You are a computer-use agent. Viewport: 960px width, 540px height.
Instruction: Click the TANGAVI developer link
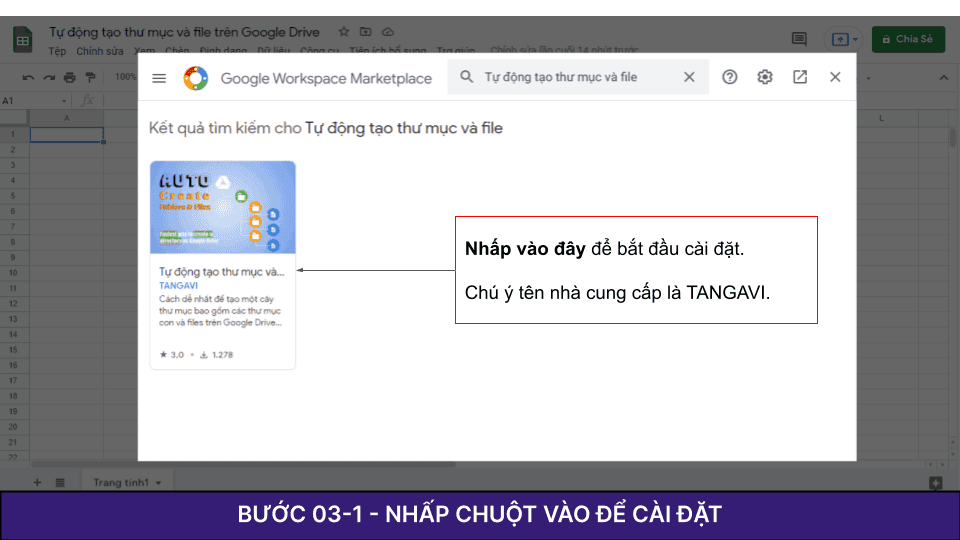(179, 285)
